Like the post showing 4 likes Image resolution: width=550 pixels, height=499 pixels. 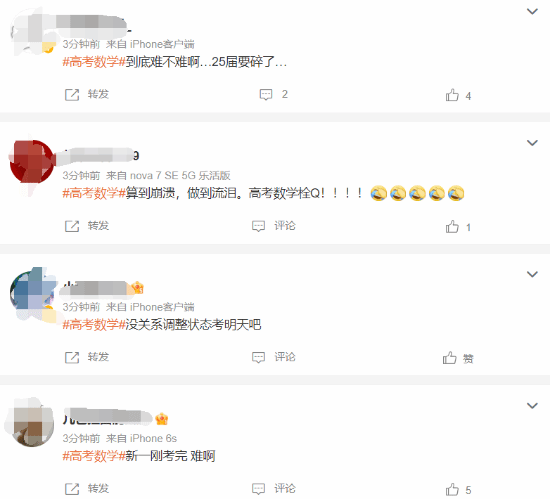(x=452, y=95)
